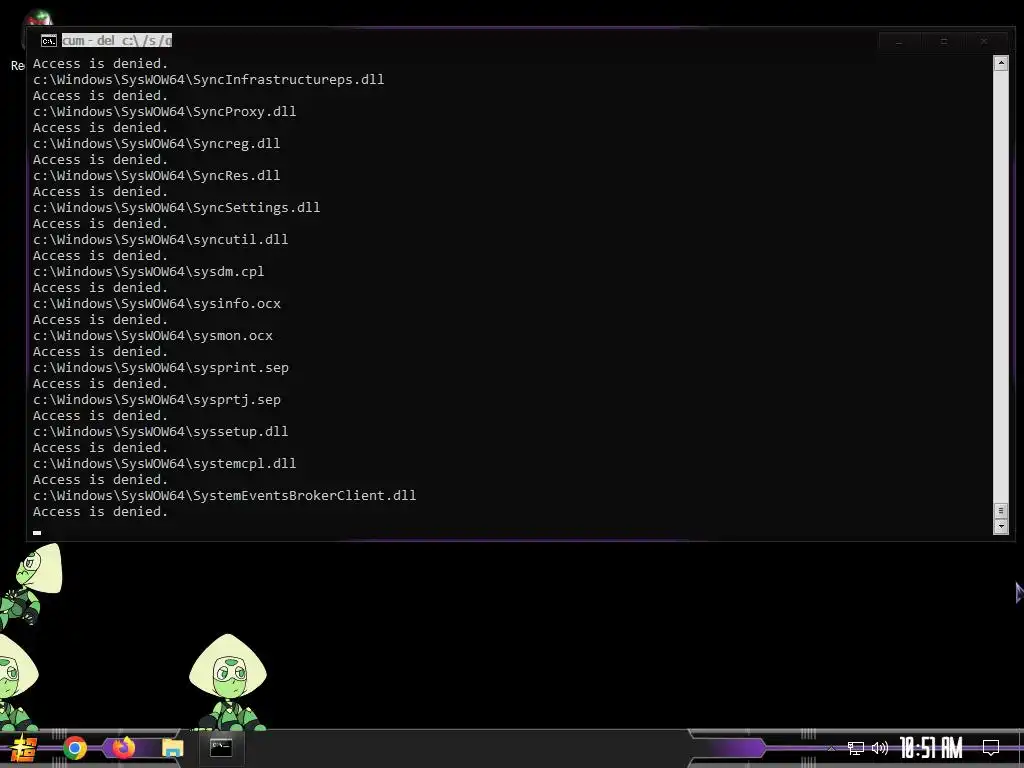Viewport: 1024px width, 768px height.
Task: Click the network status tray icon
Action: [856, 748]
